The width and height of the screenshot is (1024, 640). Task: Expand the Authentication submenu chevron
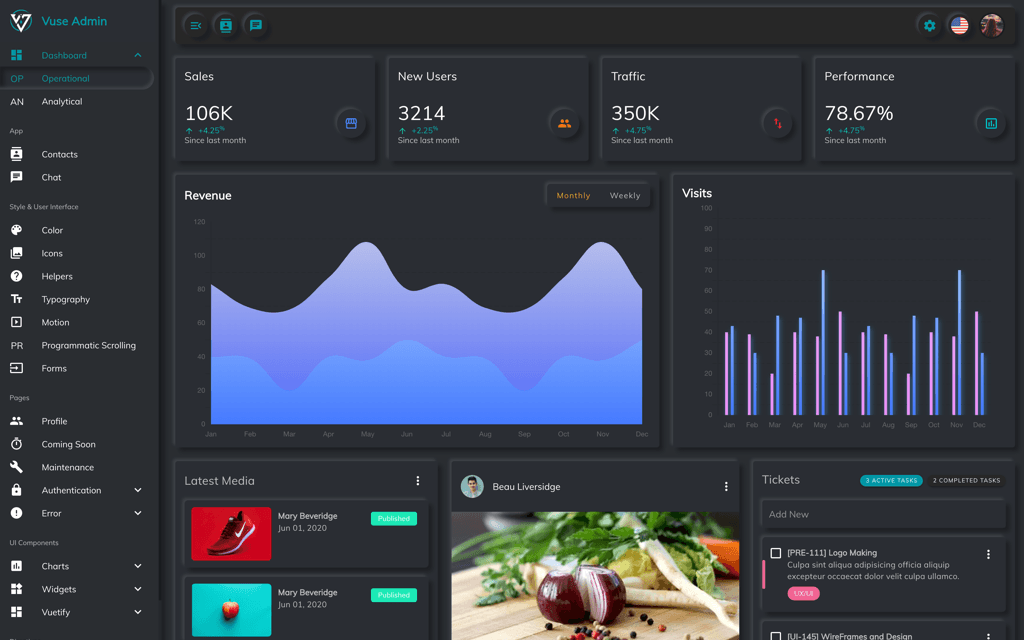(138, 490)
